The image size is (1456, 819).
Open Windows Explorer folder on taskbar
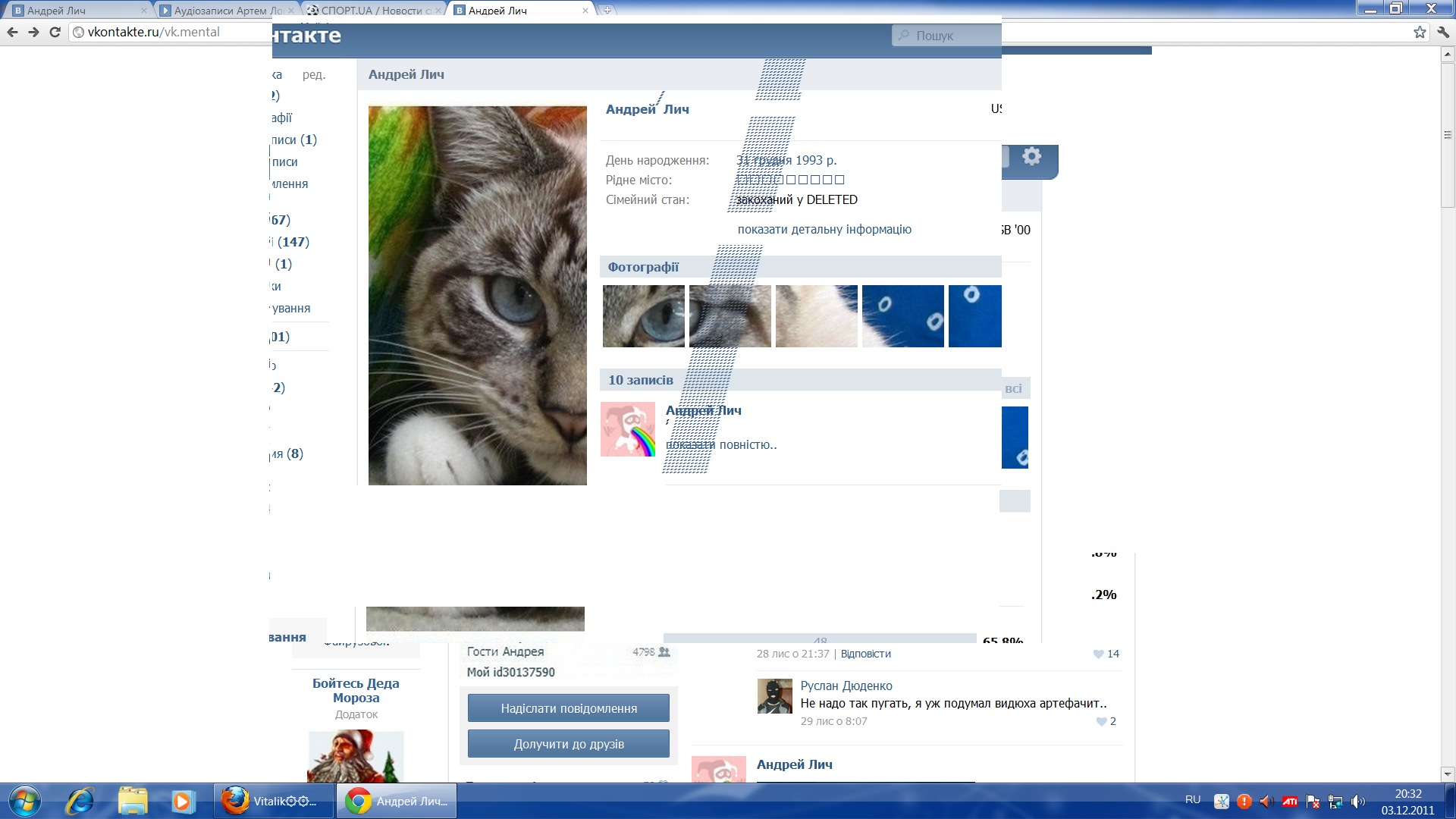[x=133, y=801]
